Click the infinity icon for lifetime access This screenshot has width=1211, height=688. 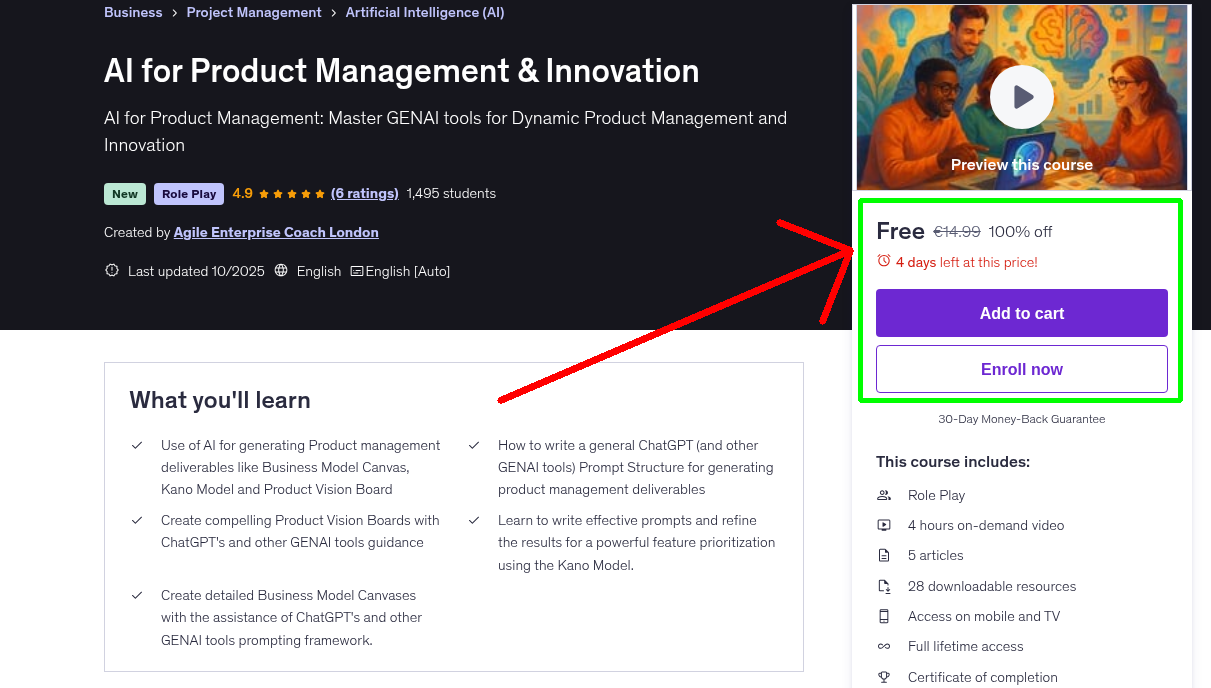[884, 646]
